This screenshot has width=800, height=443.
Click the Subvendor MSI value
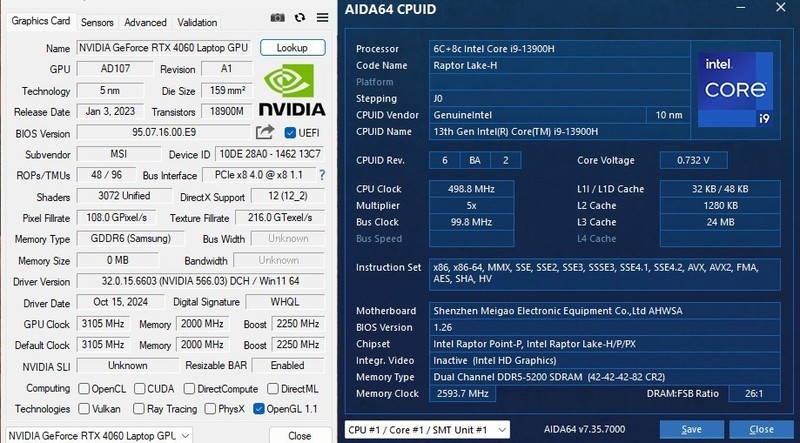(118, 154)
